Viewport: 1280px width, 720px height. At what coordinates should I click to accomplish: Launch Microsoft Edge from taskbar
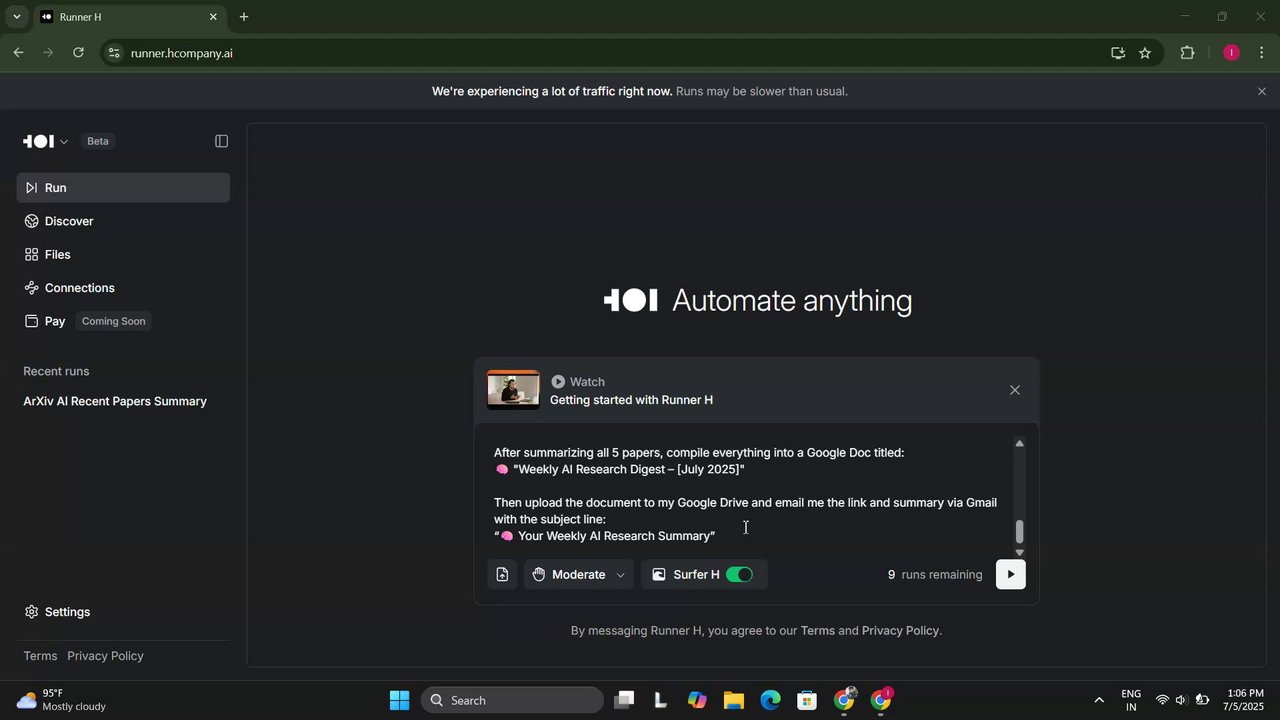tap(770, 700)
